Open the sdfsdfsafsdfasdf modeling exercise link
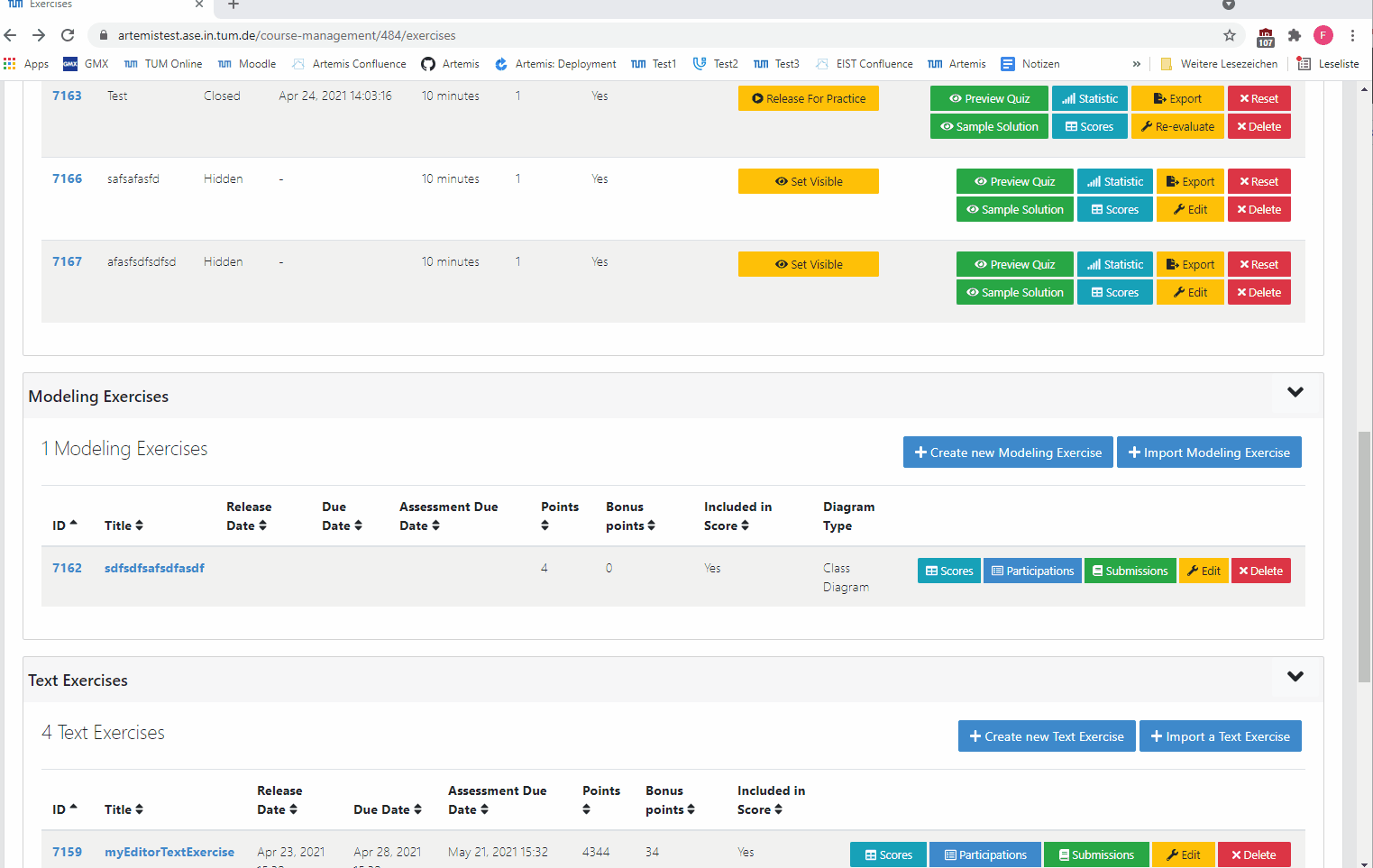 click(x=154, y=568)
